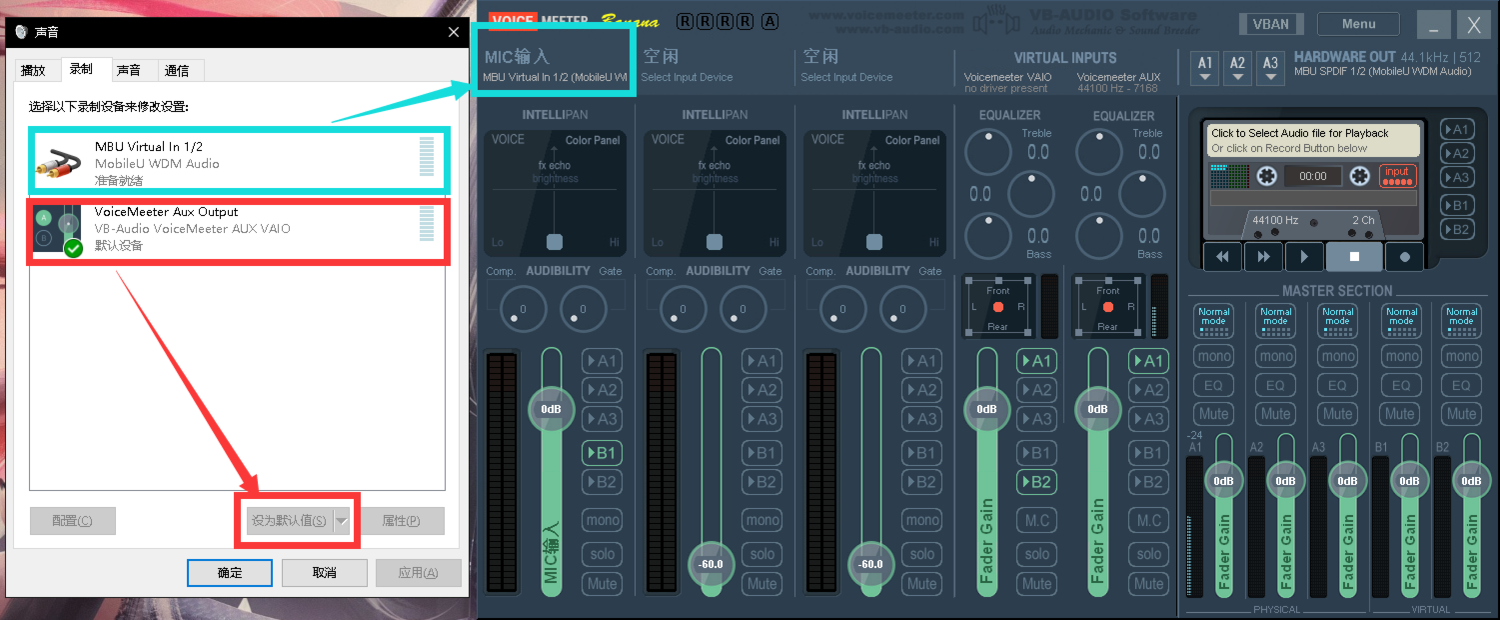Click the cassette record button

(1404, 257)
